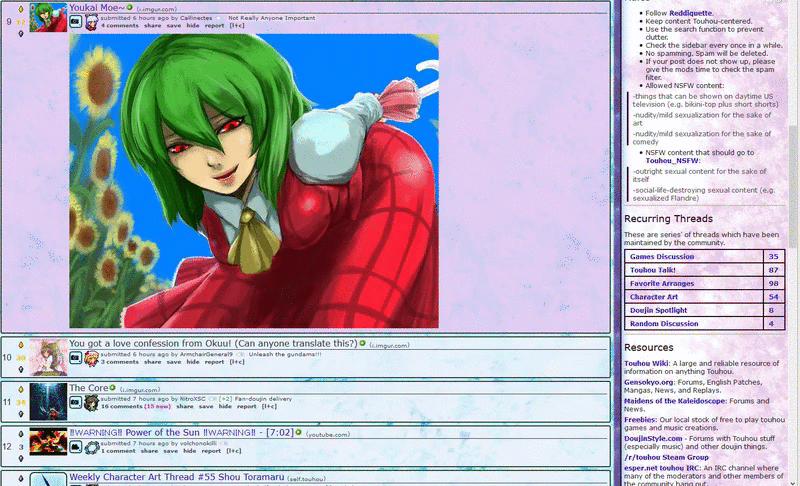Open user ArmchairGeneral9's profile
800x486 pixels.
(206, 354)
